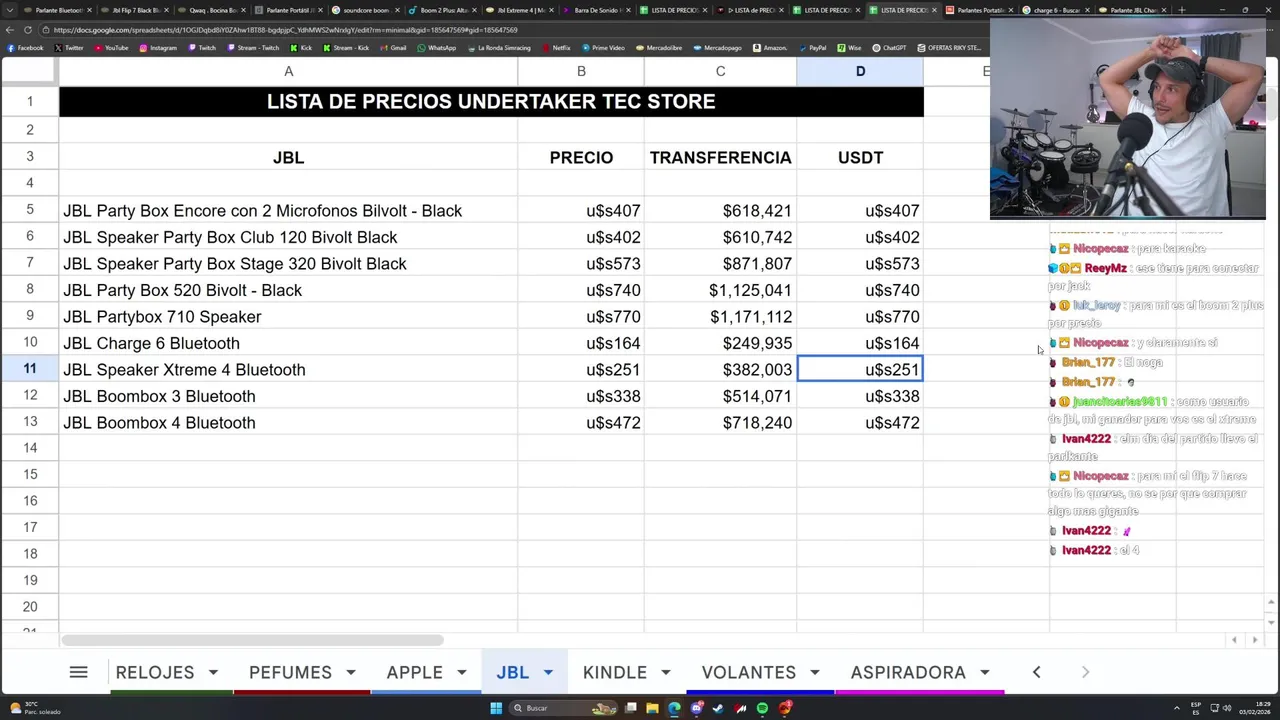Open the Wise bookmark
Viewport: 1280px width, 720px height.
pos(849,48)
